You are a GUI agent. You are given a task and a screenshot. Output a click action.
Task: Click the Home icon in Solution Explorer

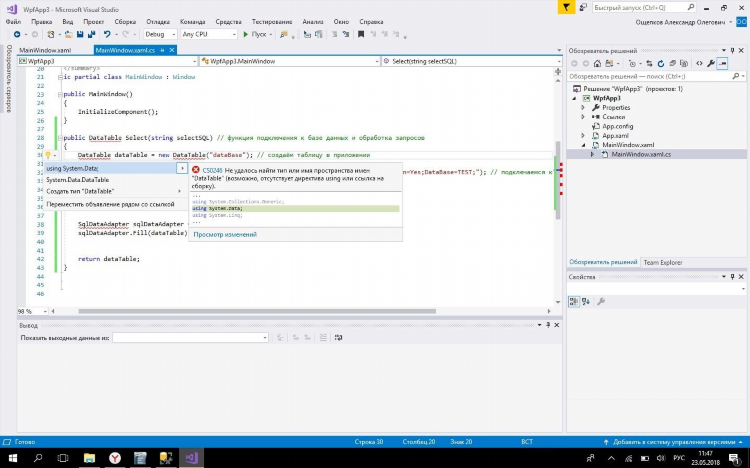click(x=597, y=63)
